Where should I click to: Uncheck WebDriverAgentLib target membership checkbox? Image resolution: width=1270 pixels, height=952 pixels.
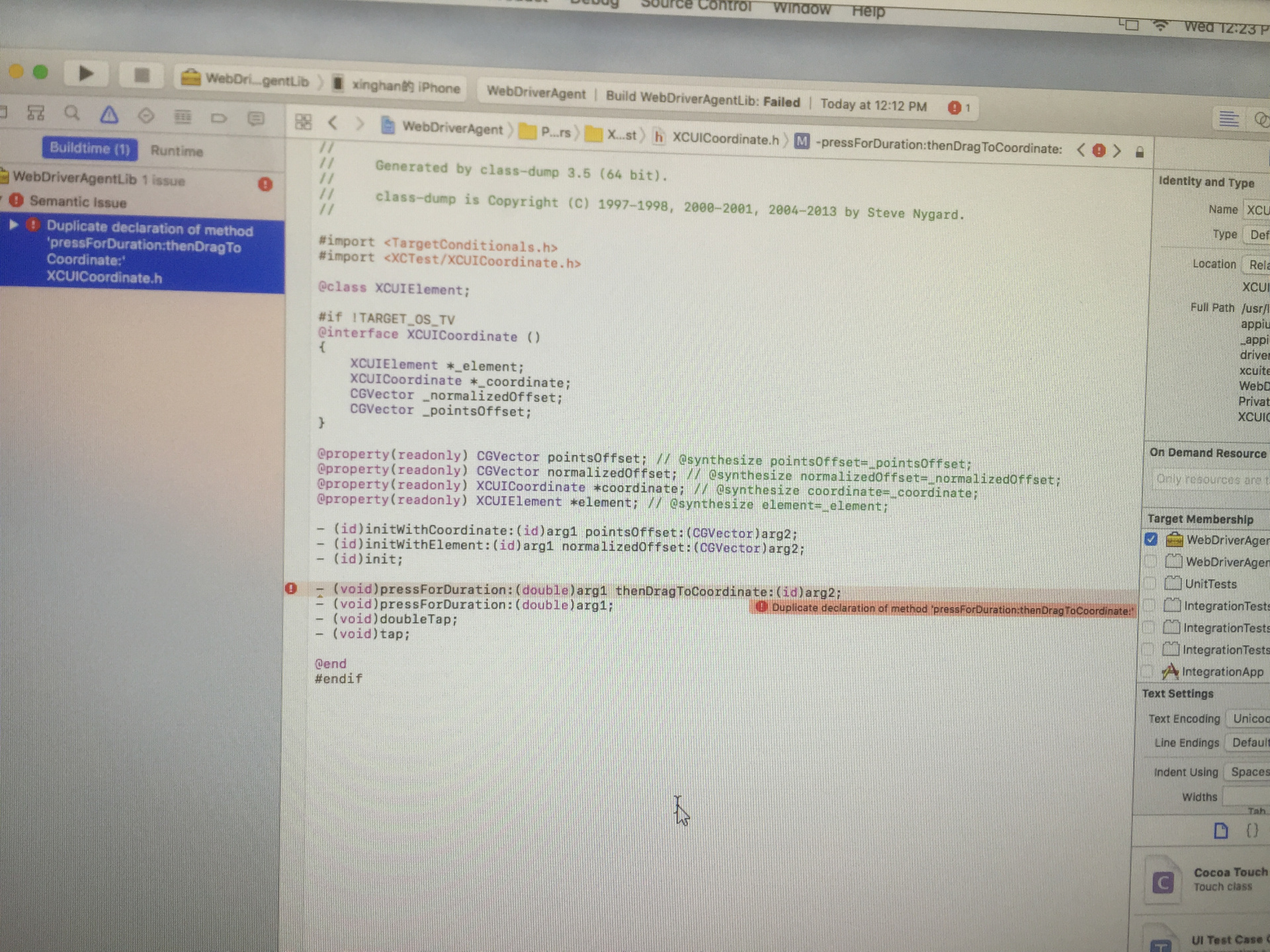pyautogui.click(x=1151, y=539)
